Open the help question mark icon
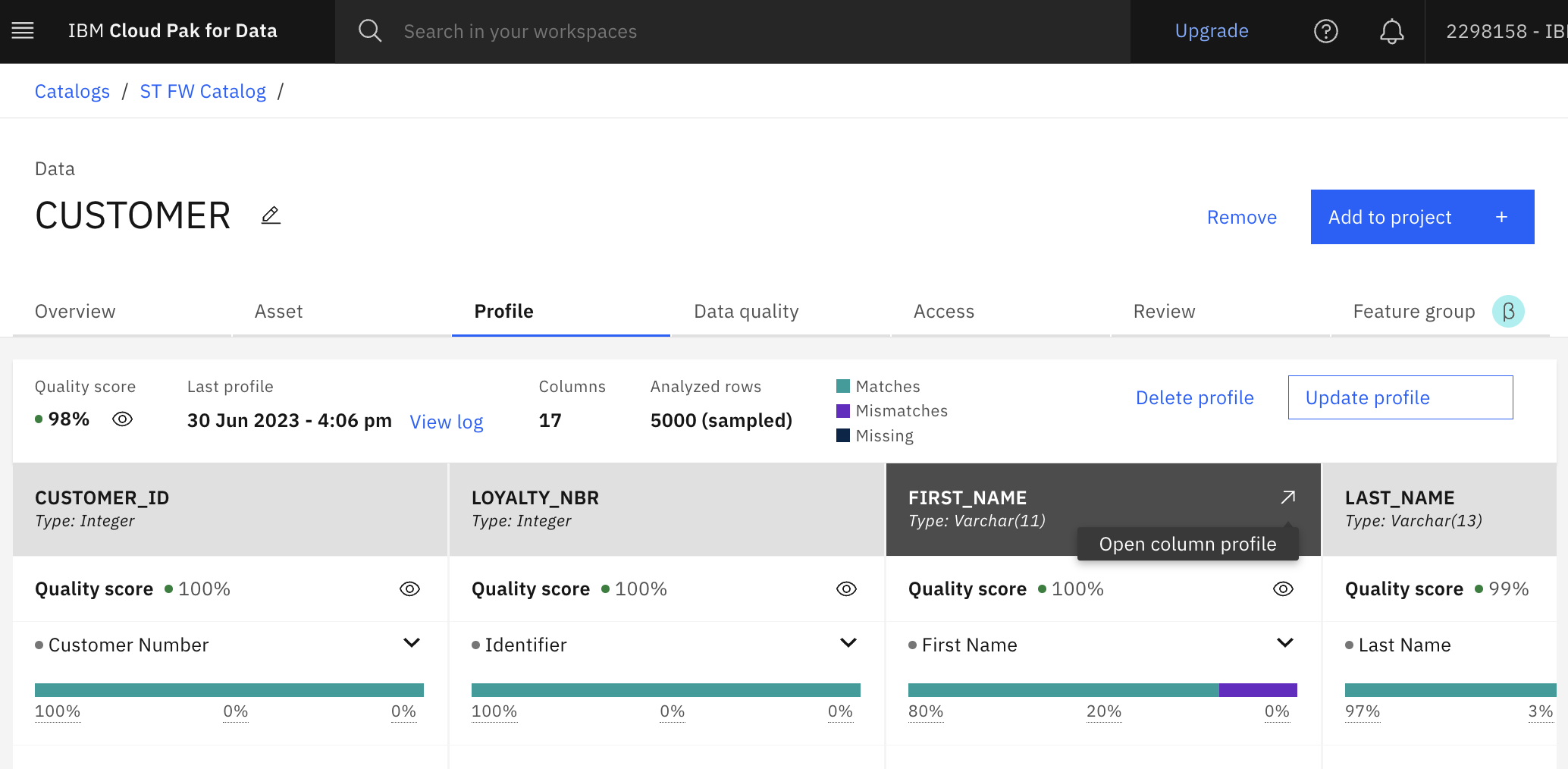This screenshot has height=769, width=1568. pos(1325,31)
